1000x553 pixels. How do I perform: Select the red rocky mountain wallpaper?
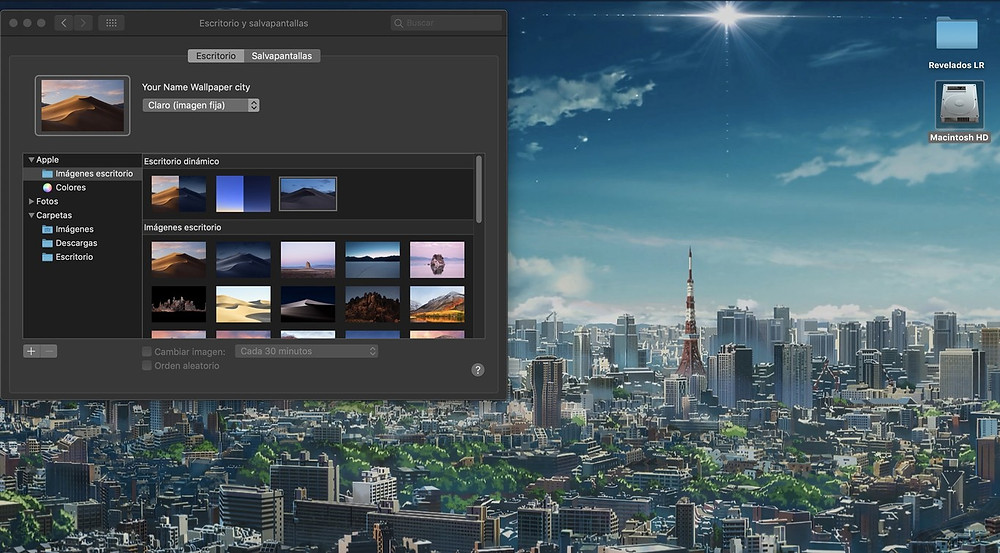372,304
